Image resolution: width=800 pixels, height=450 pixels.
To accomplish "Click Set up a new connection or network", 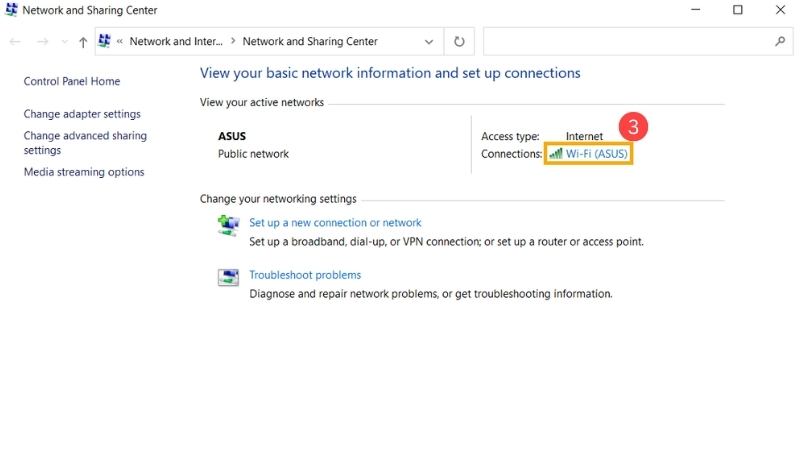I will [x=335, y=222].
